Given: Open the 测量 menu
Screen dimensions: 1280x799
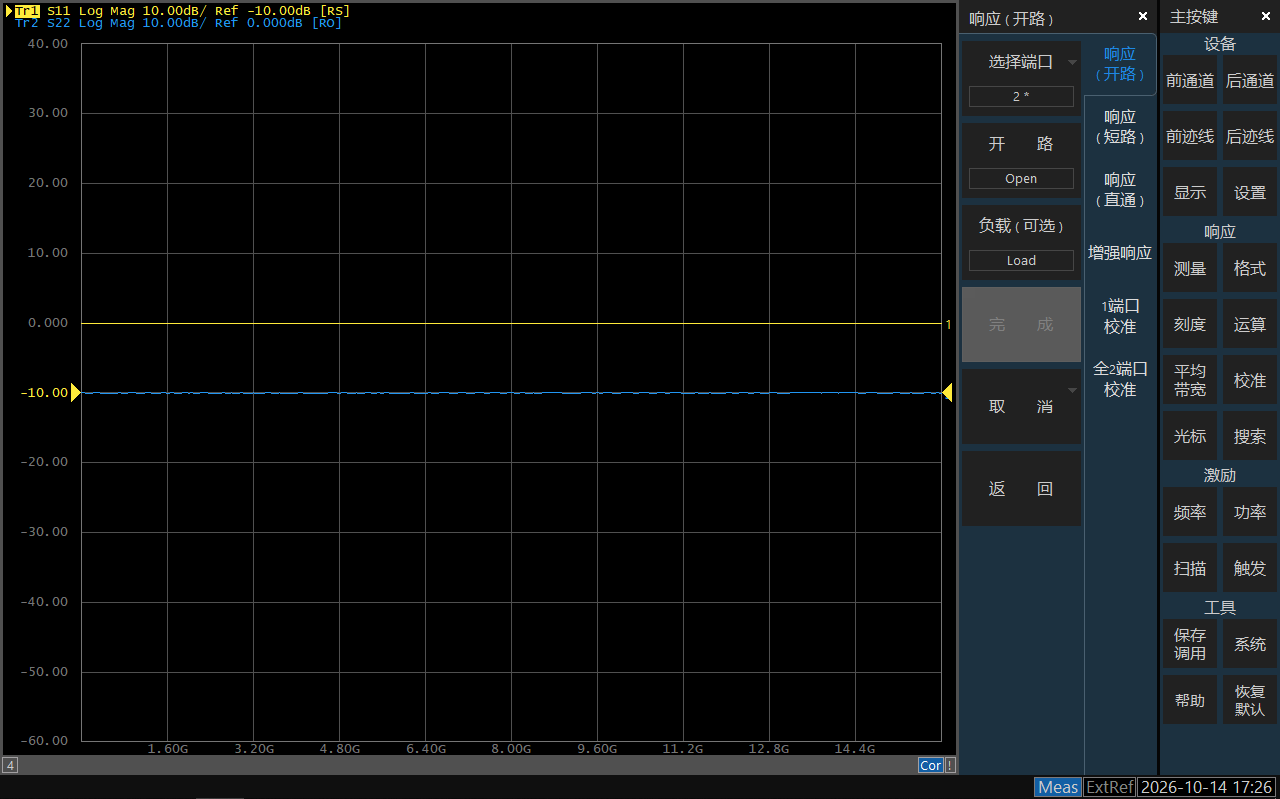Looking at the screenshot, I should pyautogui.click(x=1190, y=269).
